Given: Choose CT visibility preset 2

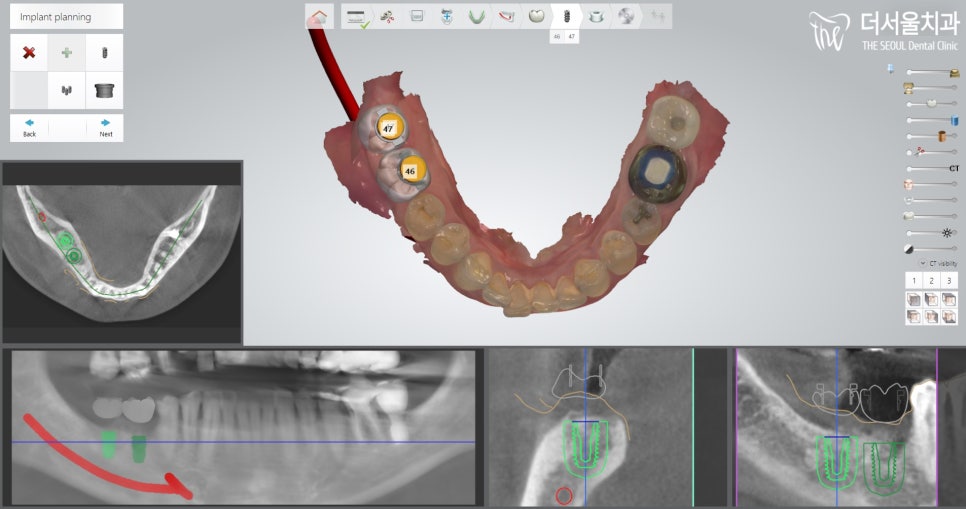Looking at the screenshot, I should tap(931, 281).
